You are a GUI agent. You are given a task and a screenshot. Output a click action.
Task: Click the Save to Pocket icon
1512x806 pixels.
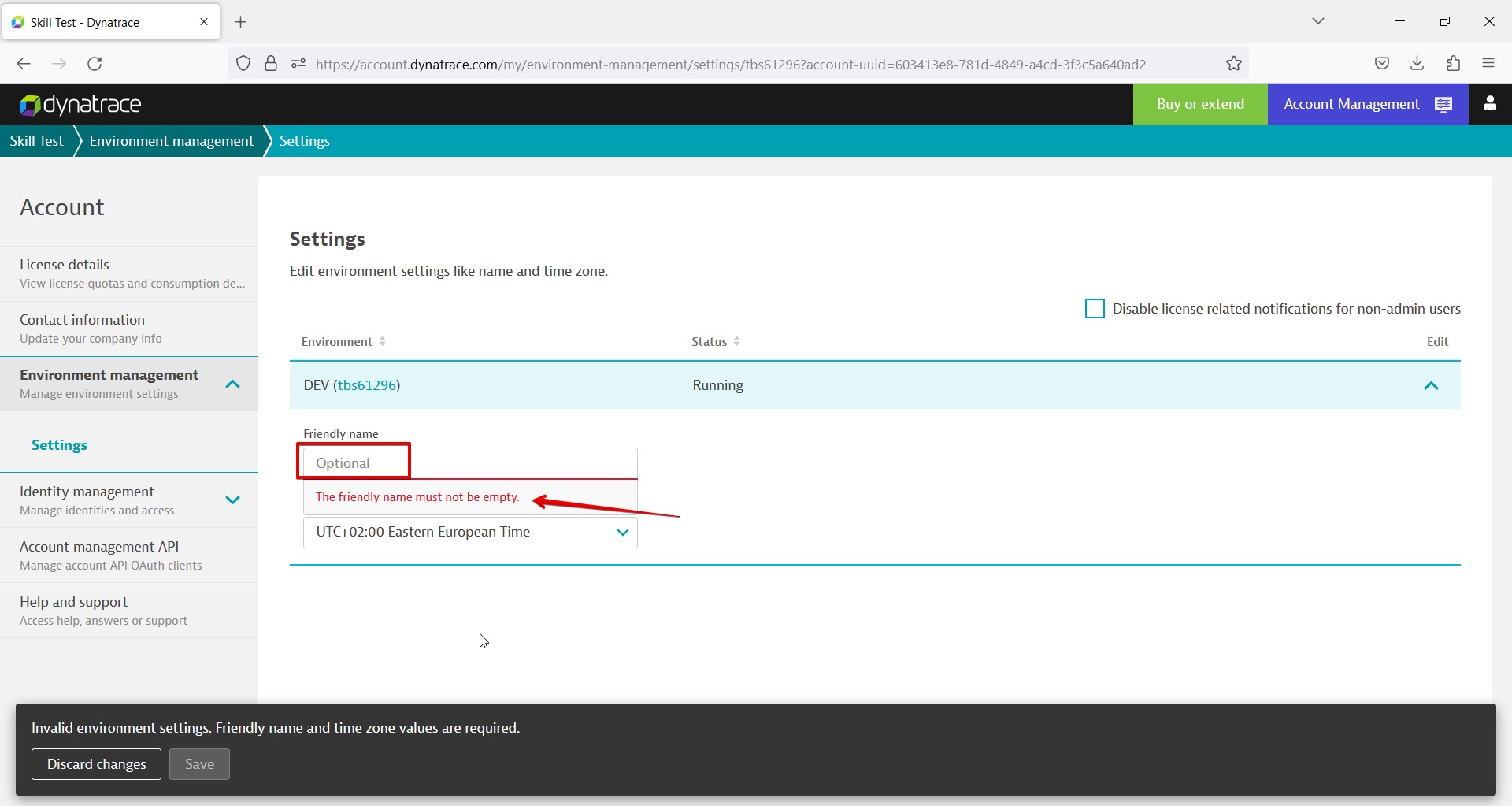coord(1382,64)
